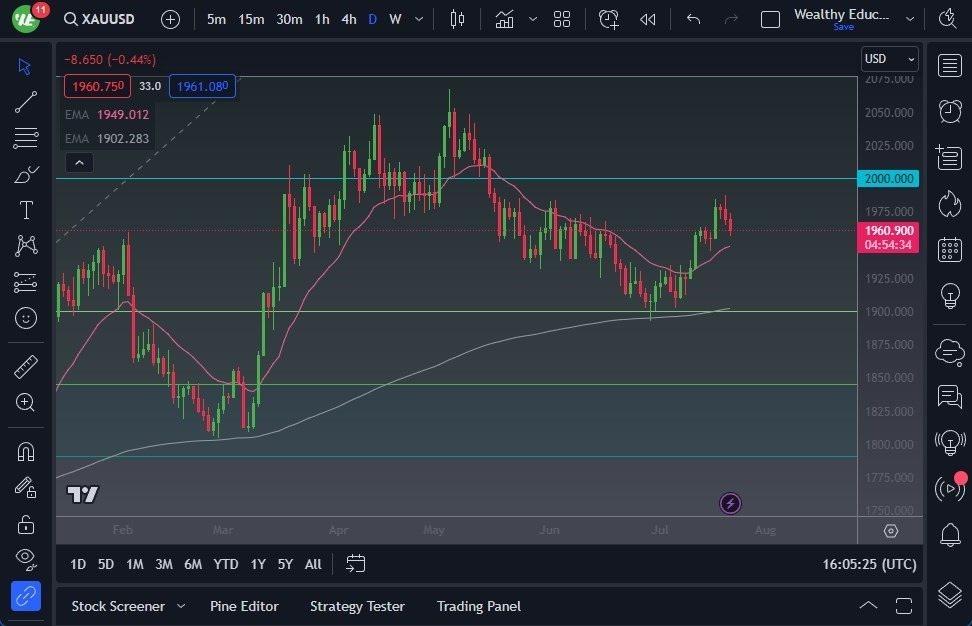Click the Save layout link
Screen dimensions: 972x626
[844, 27]
